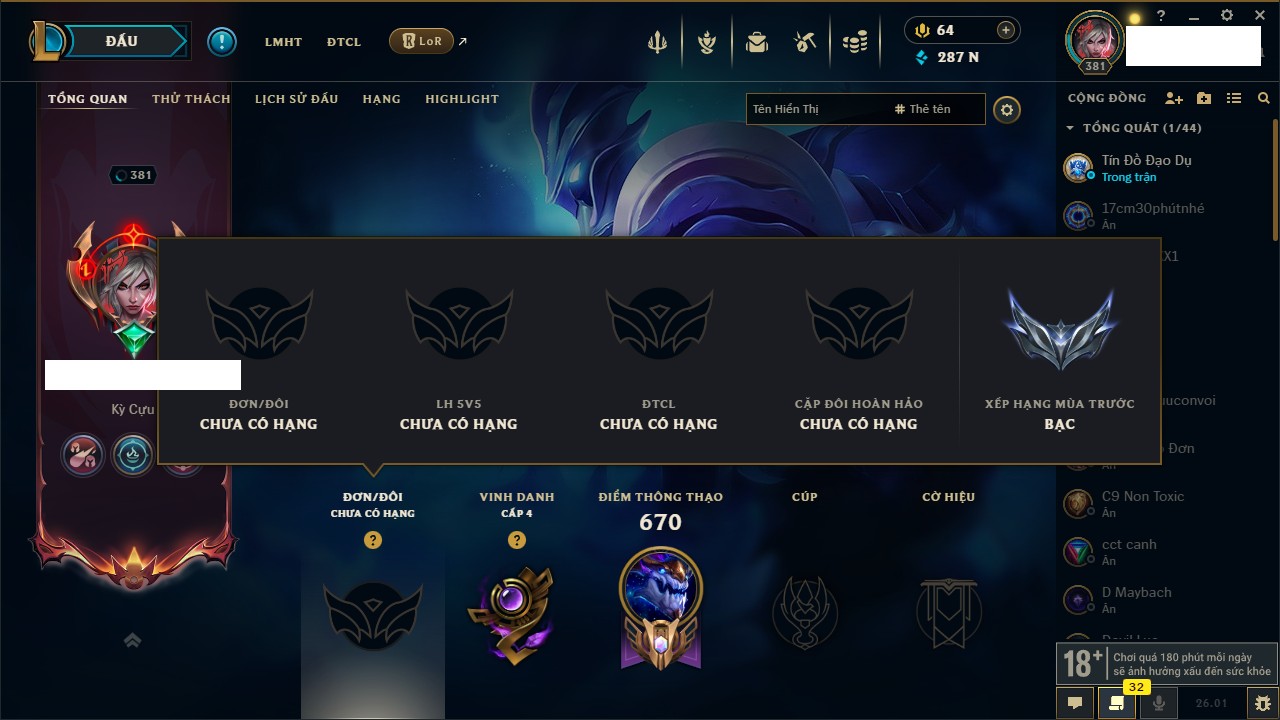The height and width of the screenshot is (720, 1280).
Task: Open the missions panel with 32 badge
Action: 1117,703
